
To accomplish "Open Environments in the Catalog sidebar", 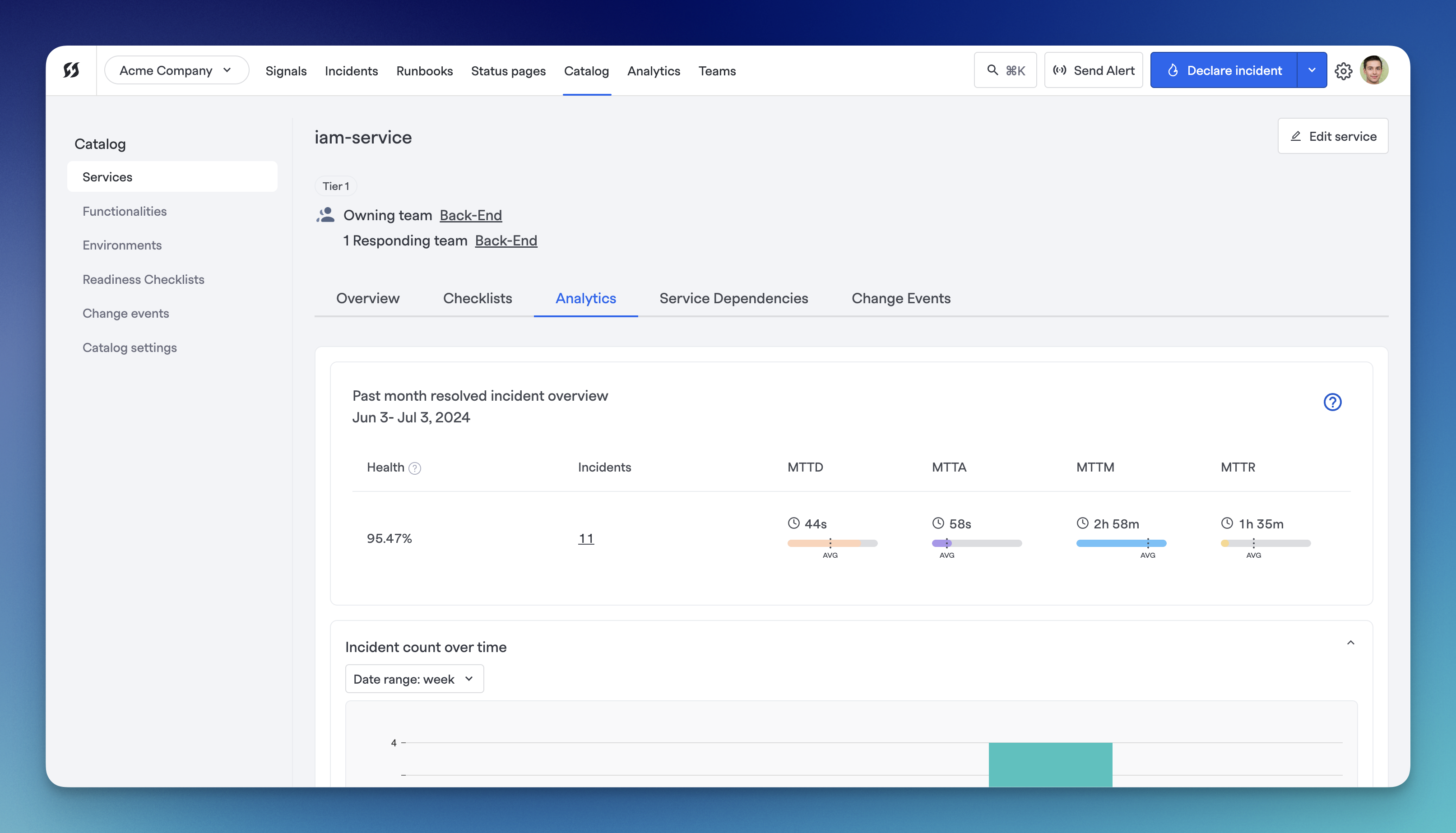I will pyautogui.click(x=122, y=245).
